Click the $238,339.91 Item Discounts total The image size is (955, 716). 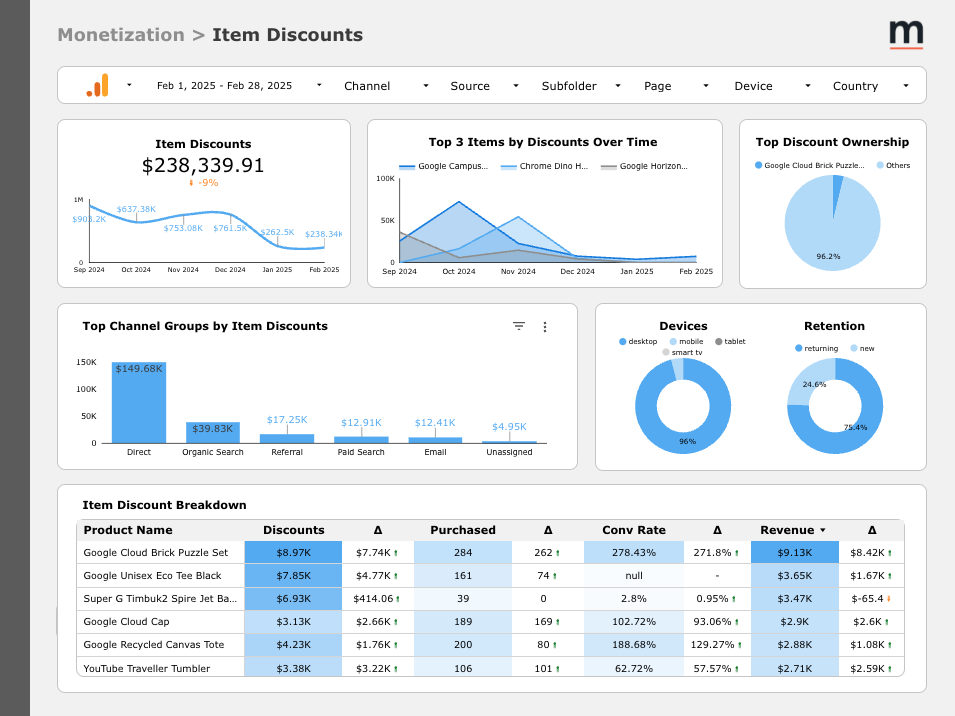point(203,166)
